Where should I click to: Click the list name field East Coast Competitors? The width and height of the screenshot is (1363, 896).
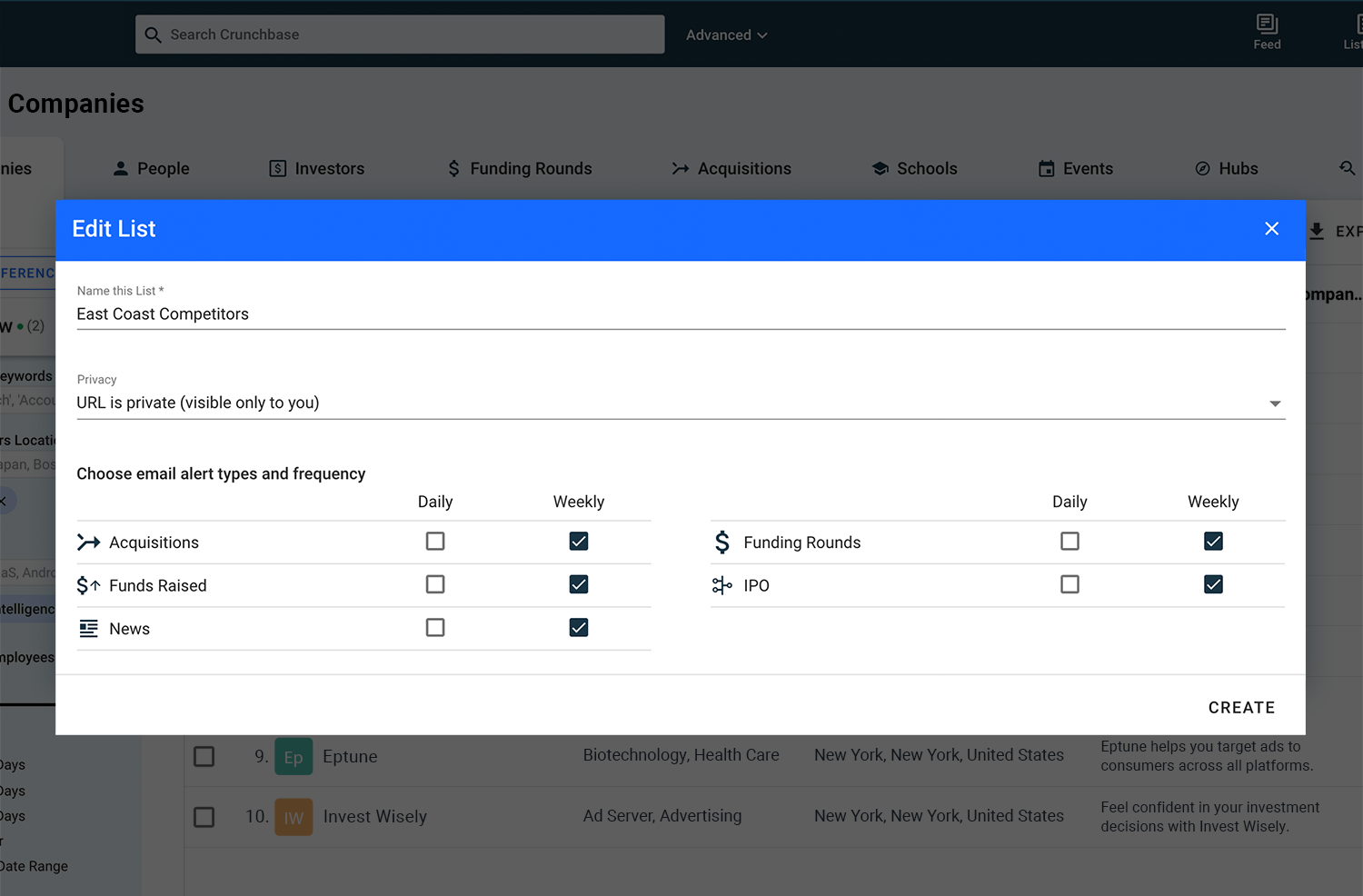pyautogui.click(x=681, y=314)
